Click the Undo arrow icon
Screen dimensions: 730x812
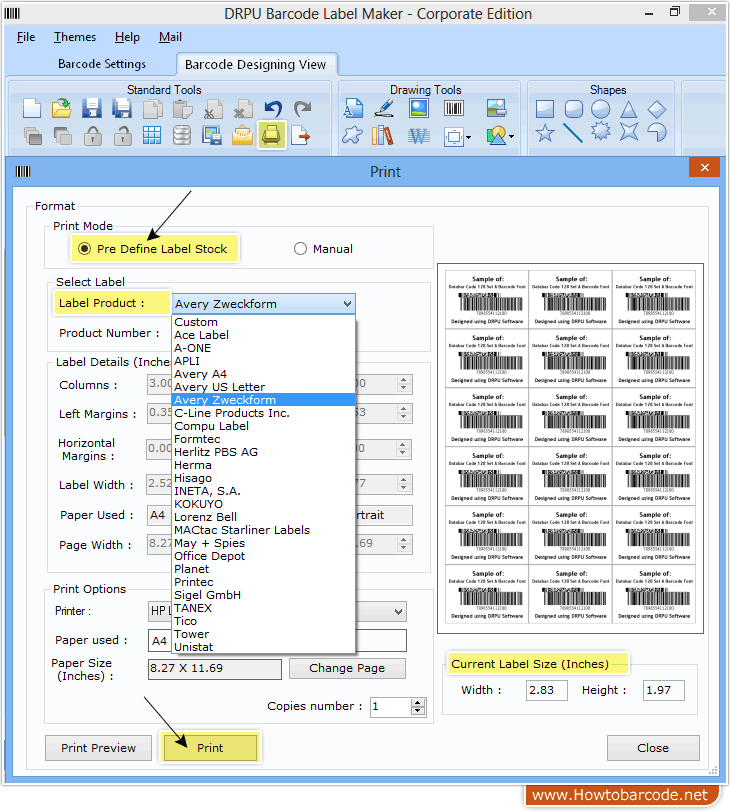(x=272, y=109)
